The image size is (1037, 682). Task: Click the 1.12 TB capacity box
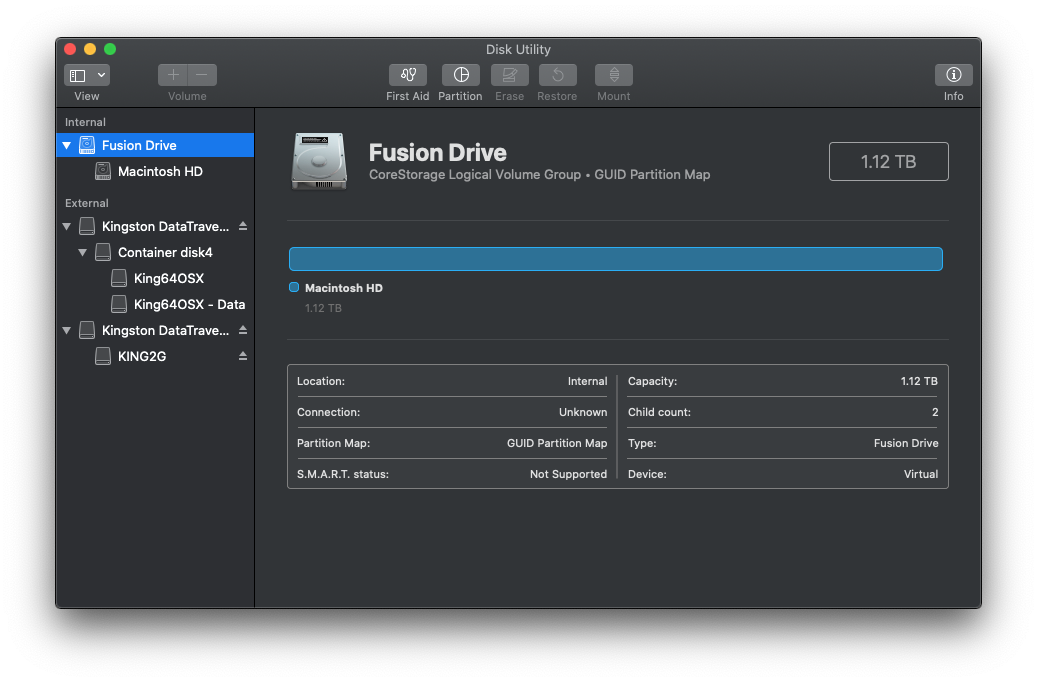[x=888, y=161]
